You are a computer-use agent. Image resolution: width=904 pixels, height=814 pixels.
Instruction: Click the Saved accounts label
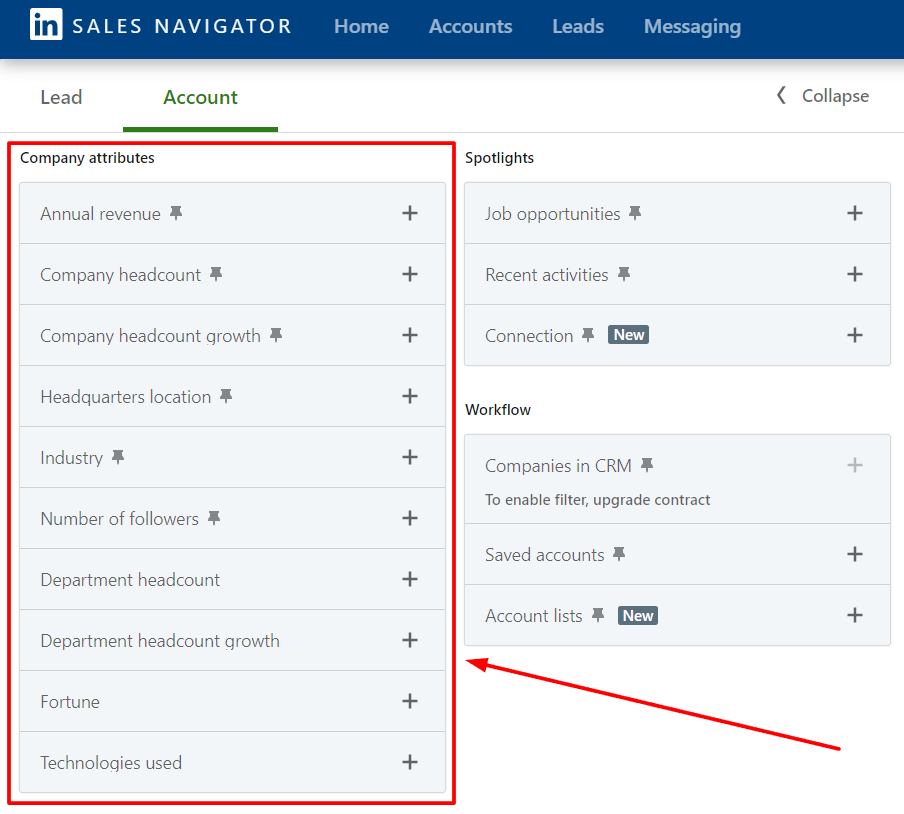[544, 555]
